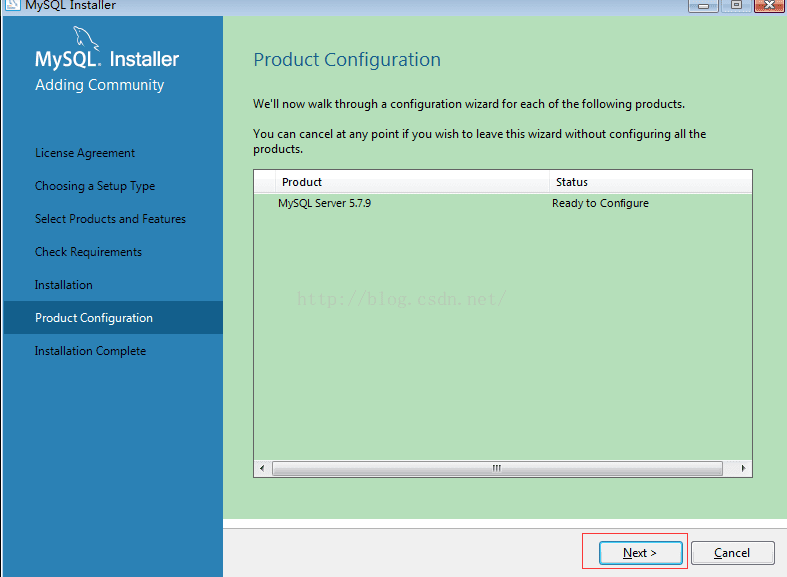Click the horizontal scrollbar right arrow
787x577 pixels.
tap(743, 469)
